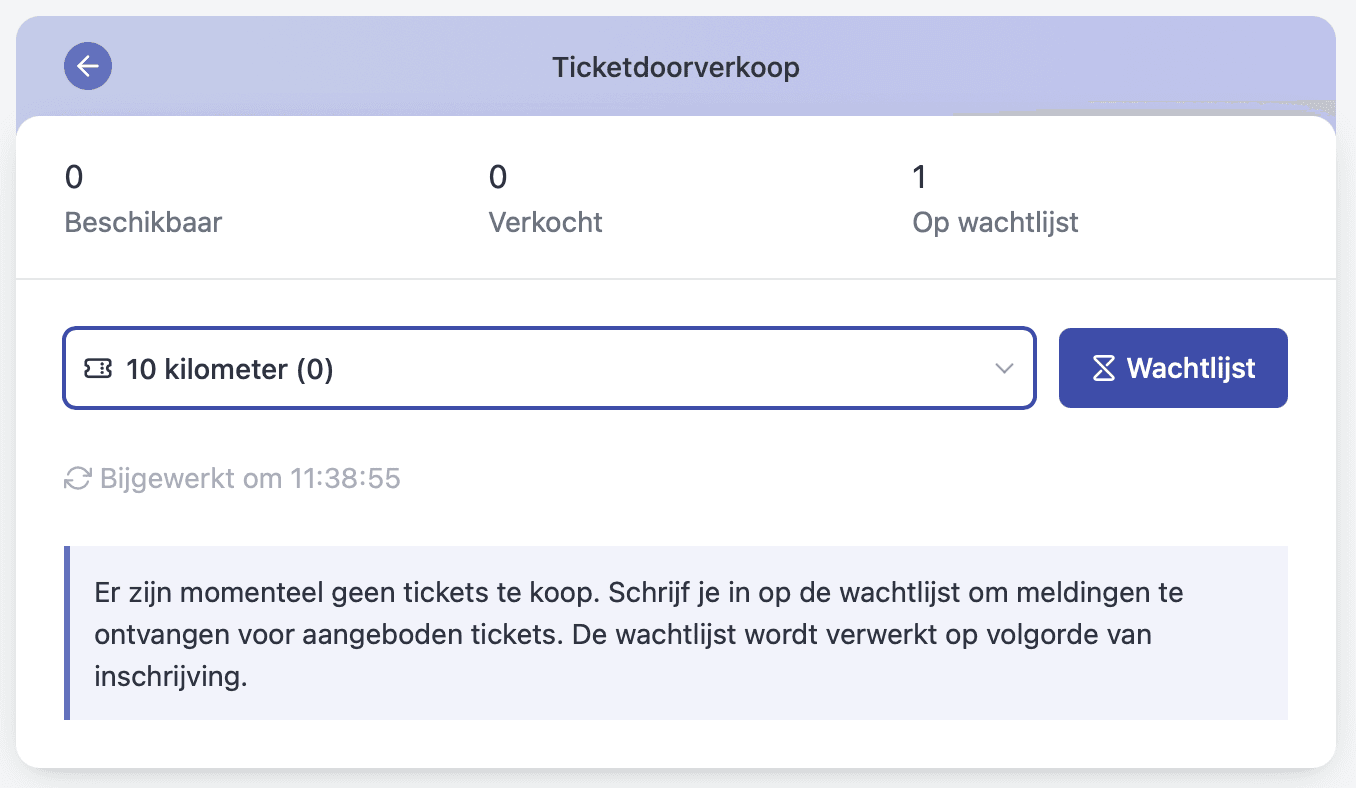Select the "Op wachtlijst" label

click(995, 222)
